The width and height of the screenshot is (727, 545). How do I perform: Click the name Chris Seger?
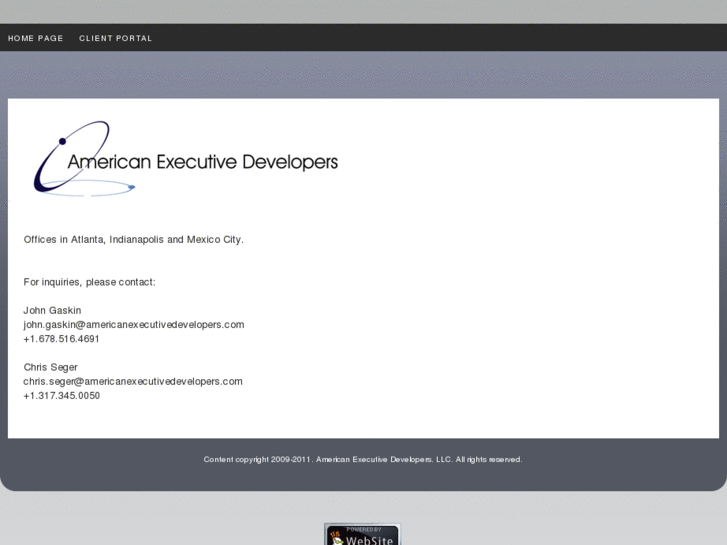coord(51,367)
